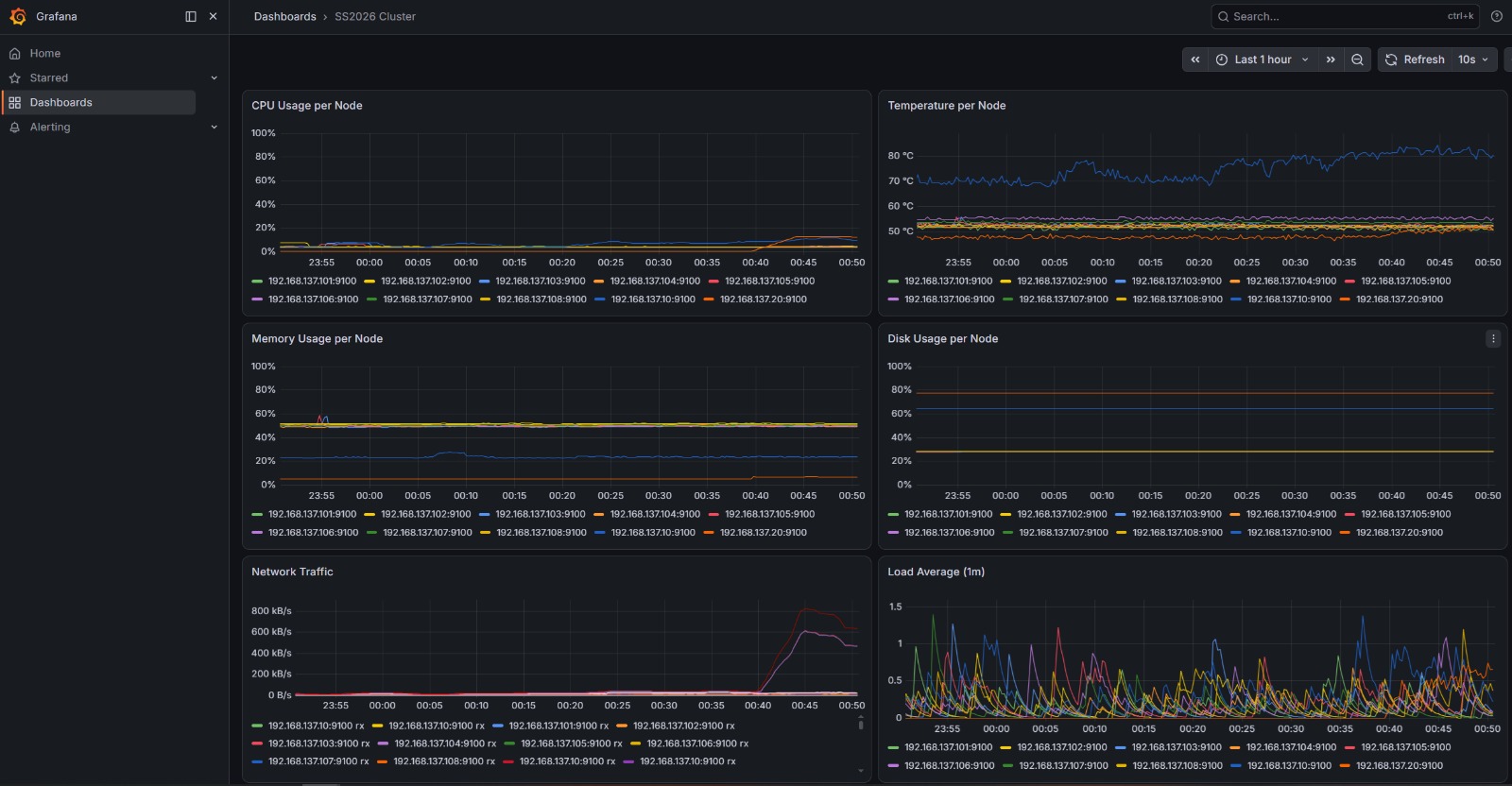Open the 10s refresh interval dropdown
The width and height of the screenshot is (1512, 786).
(x=1473, y=60)
